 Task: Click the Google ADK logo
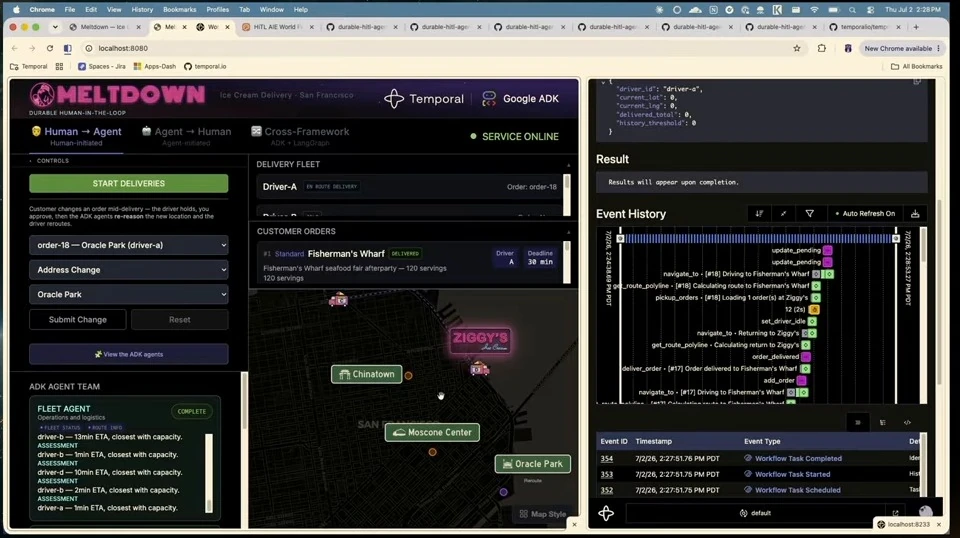520,99
